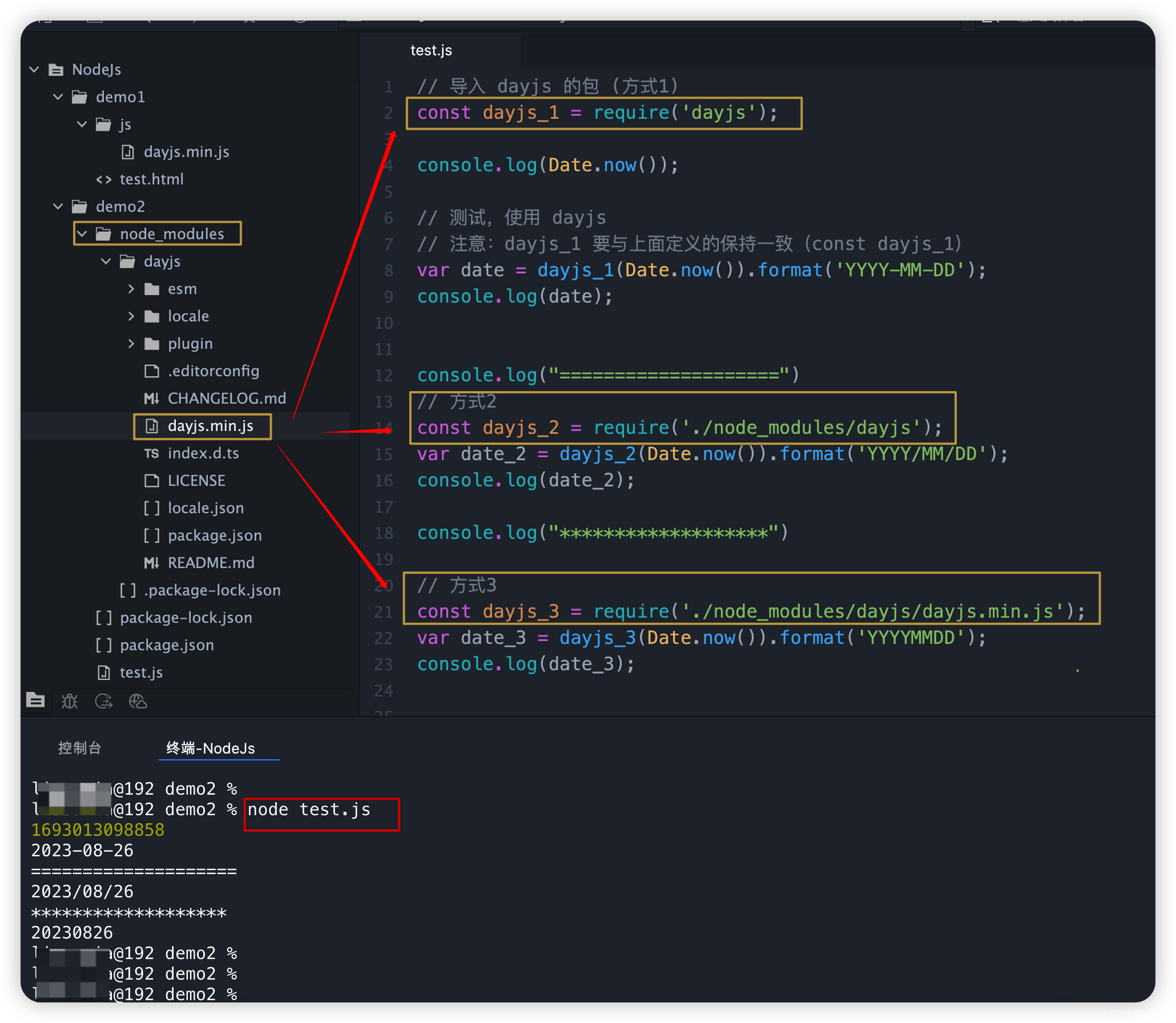Click the dayjs.min.js icon under demo1 js

[x=127, y=152]
